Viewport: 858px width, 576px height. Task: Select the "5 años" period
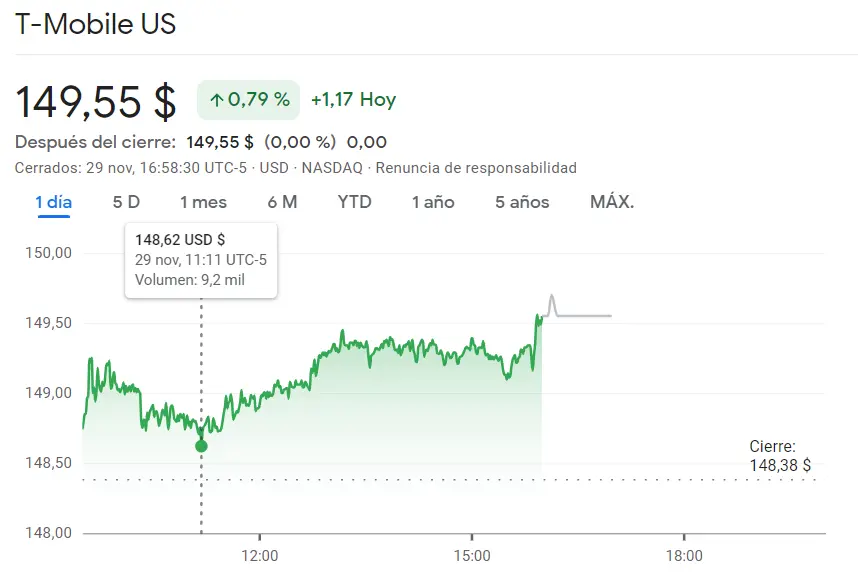coord(521,201)
